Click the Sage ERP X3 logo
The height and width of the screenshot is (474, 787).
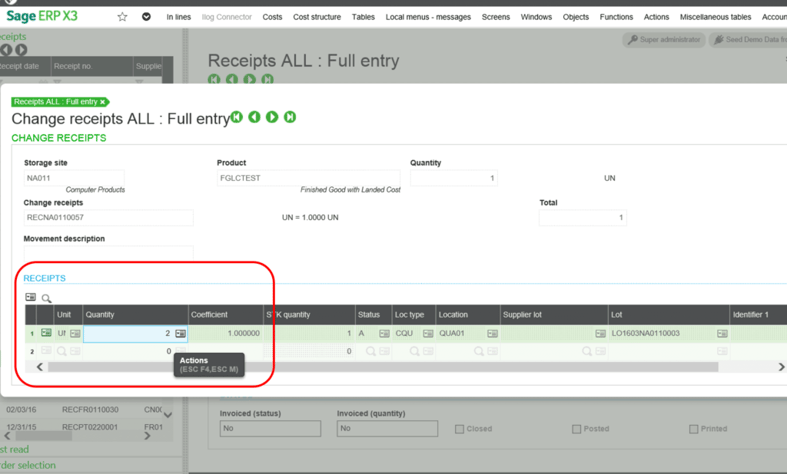point(42,16)
